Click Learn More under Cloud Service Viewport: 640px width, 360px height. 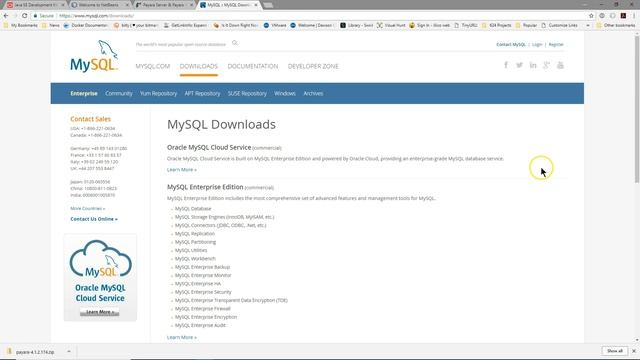coord(182,169)
